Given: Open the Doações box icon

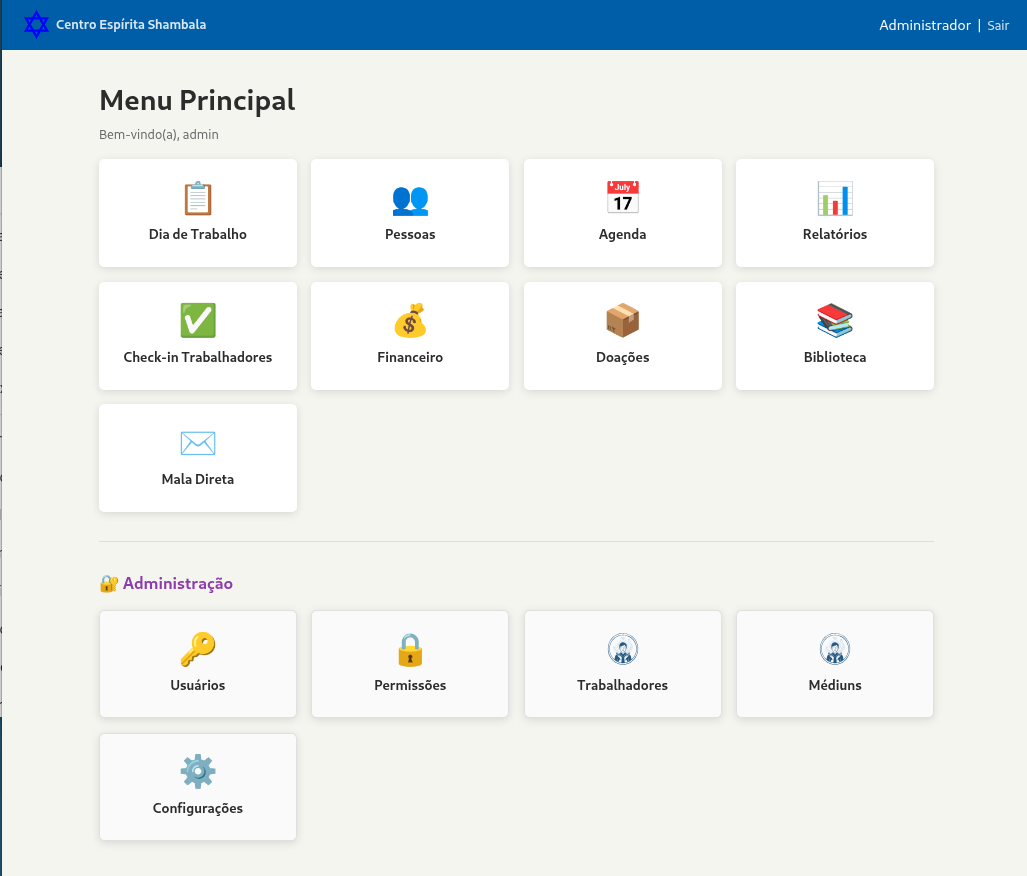Looking at the screenshot, I should (x=622, y=321).
